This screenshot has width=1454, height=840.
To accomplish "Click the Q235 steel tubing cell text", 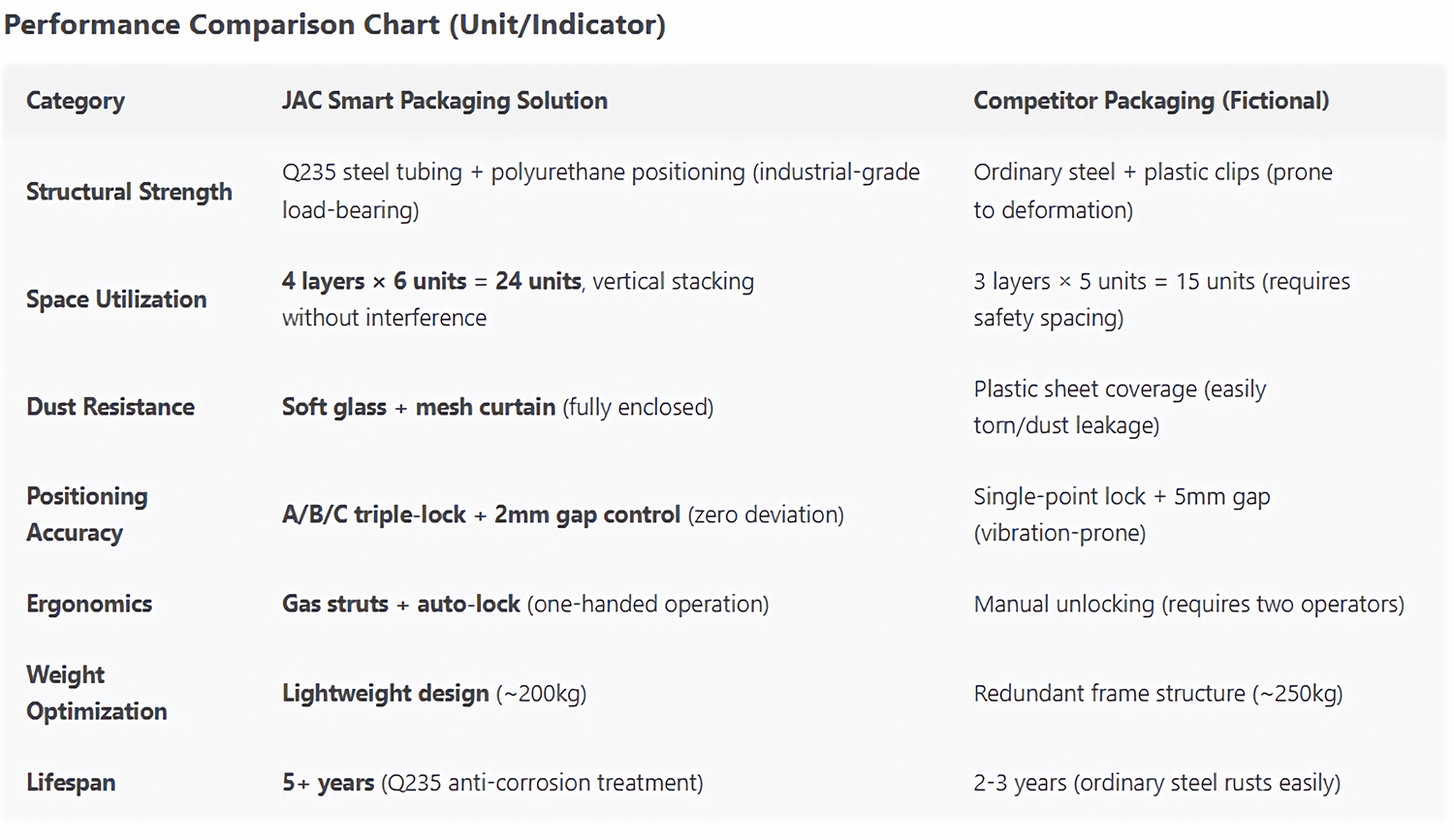I will pos(601,191).
